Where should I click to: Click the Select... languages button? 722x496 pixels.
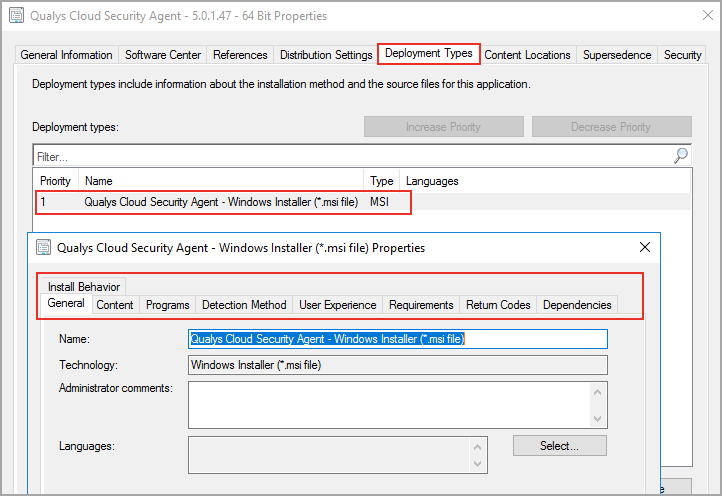tap(560, 446)
